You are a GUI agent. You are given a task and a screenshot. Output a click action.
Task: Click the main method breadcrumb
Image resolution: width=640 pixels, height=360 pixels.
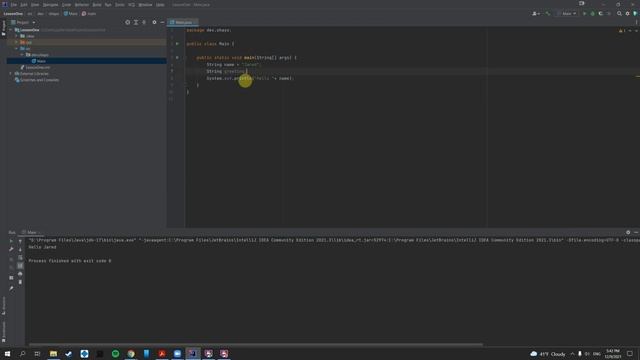coord(89,13)
